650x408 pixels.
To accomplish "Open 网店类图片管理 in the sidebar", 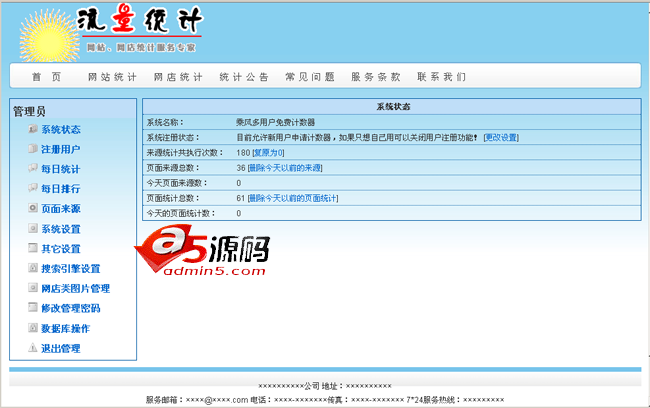I will [76, 289].
